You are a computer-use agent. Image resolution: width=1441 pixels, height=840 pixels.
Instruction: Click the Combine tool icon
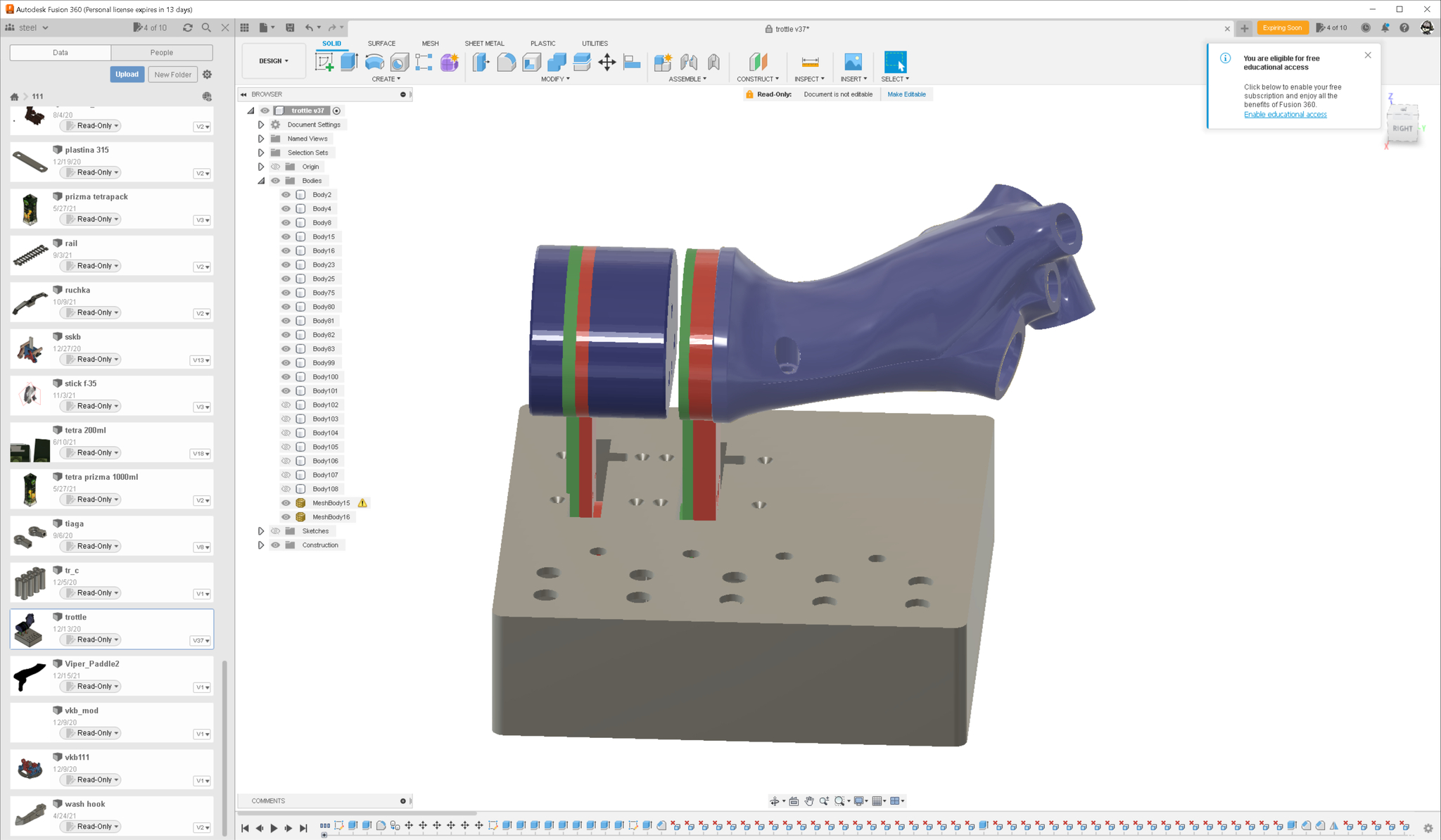click(x=557, y=62)
